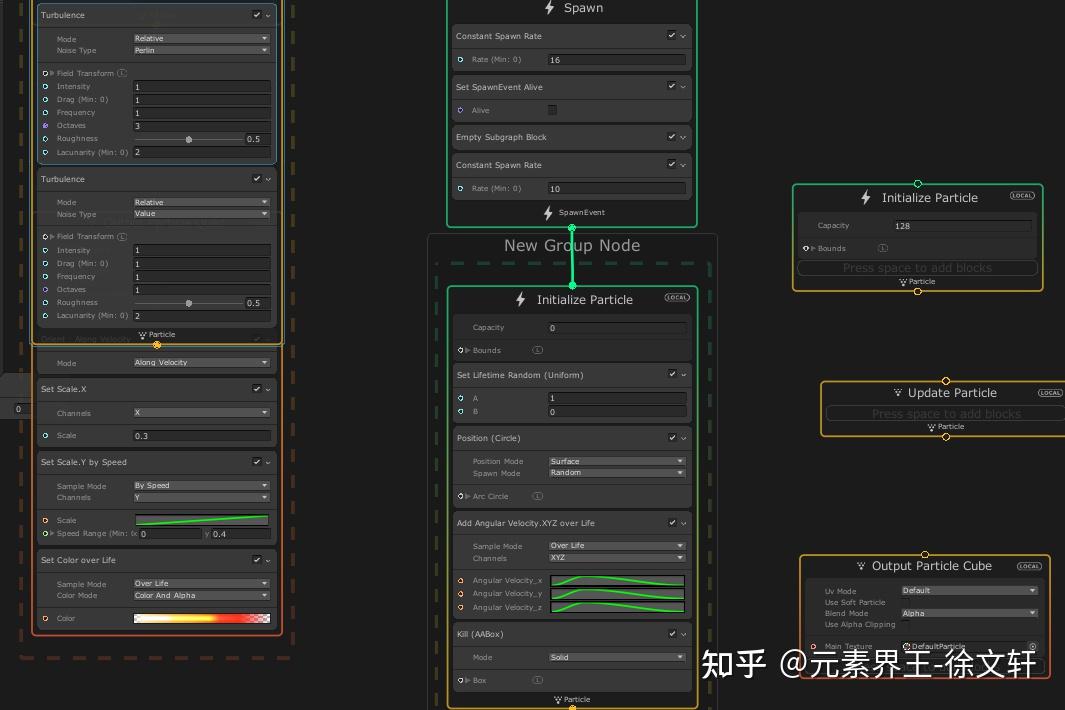The height and width of the screenshot is (710, 1065).
Task: Disable the first Constant Spawn Rate block
Action: coord(671,36)
